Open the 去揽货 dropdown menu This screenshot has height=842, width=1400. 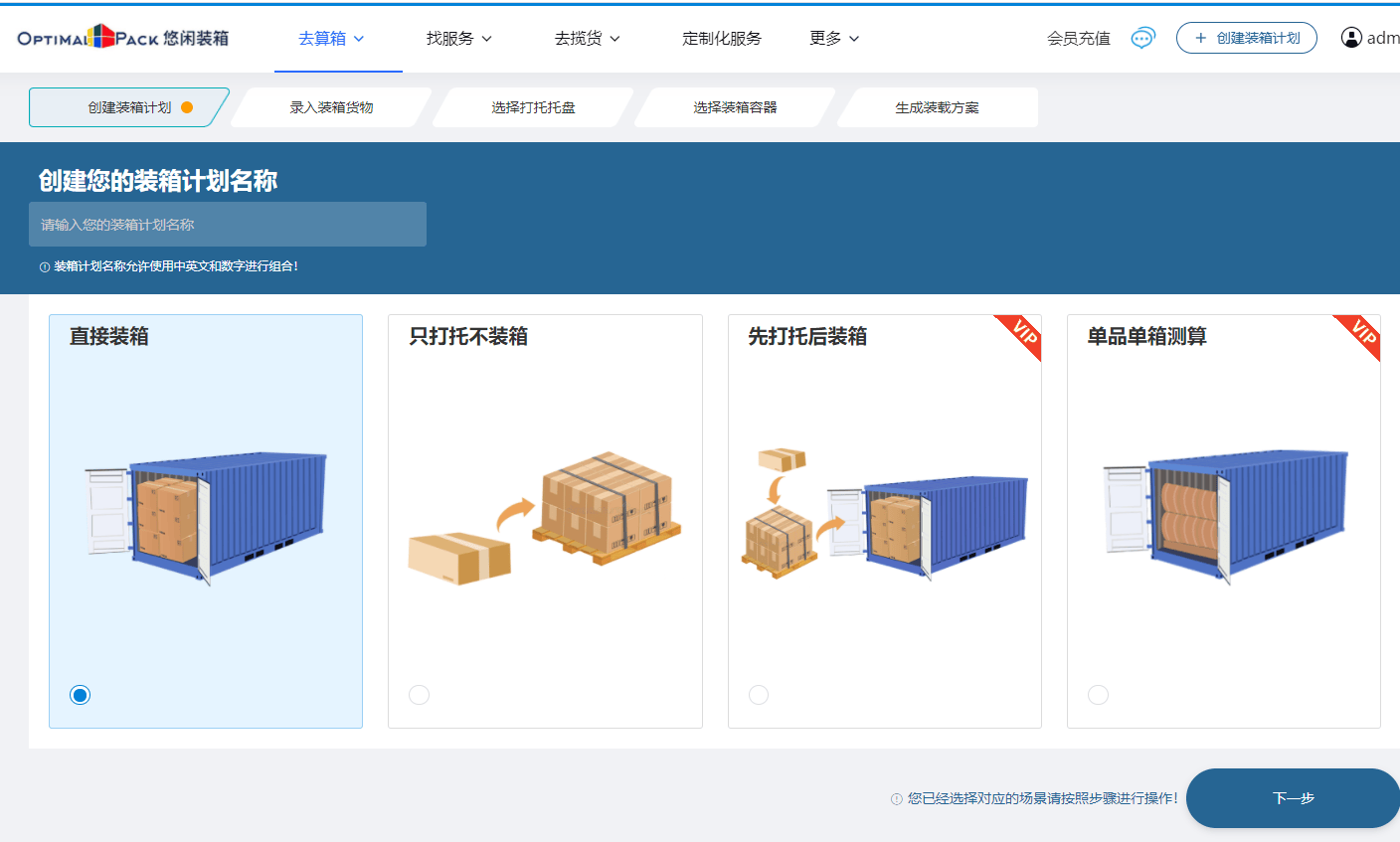tap(587, 39)
